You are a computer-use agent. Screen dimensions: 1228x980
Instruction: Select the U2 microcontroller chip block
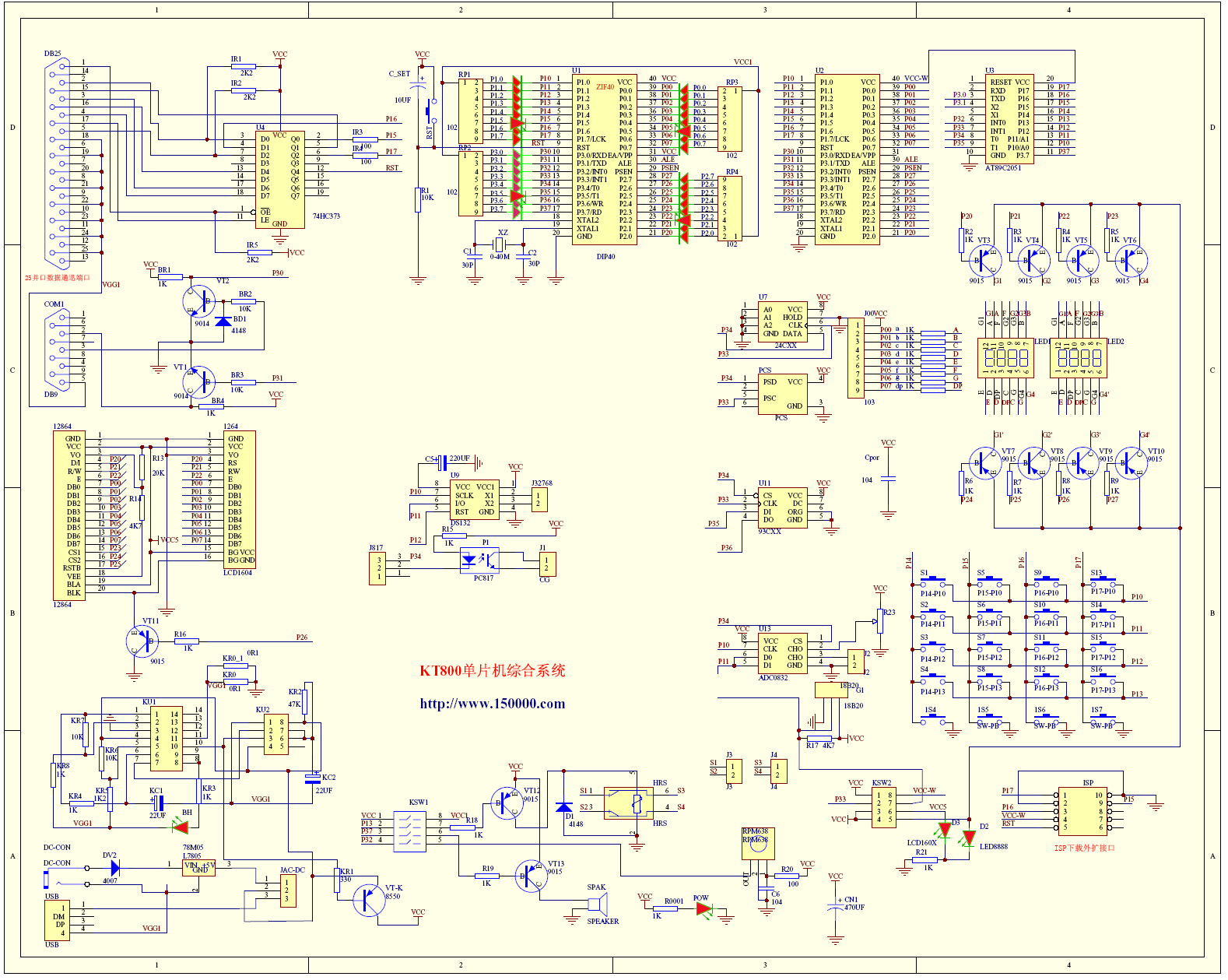847,160
